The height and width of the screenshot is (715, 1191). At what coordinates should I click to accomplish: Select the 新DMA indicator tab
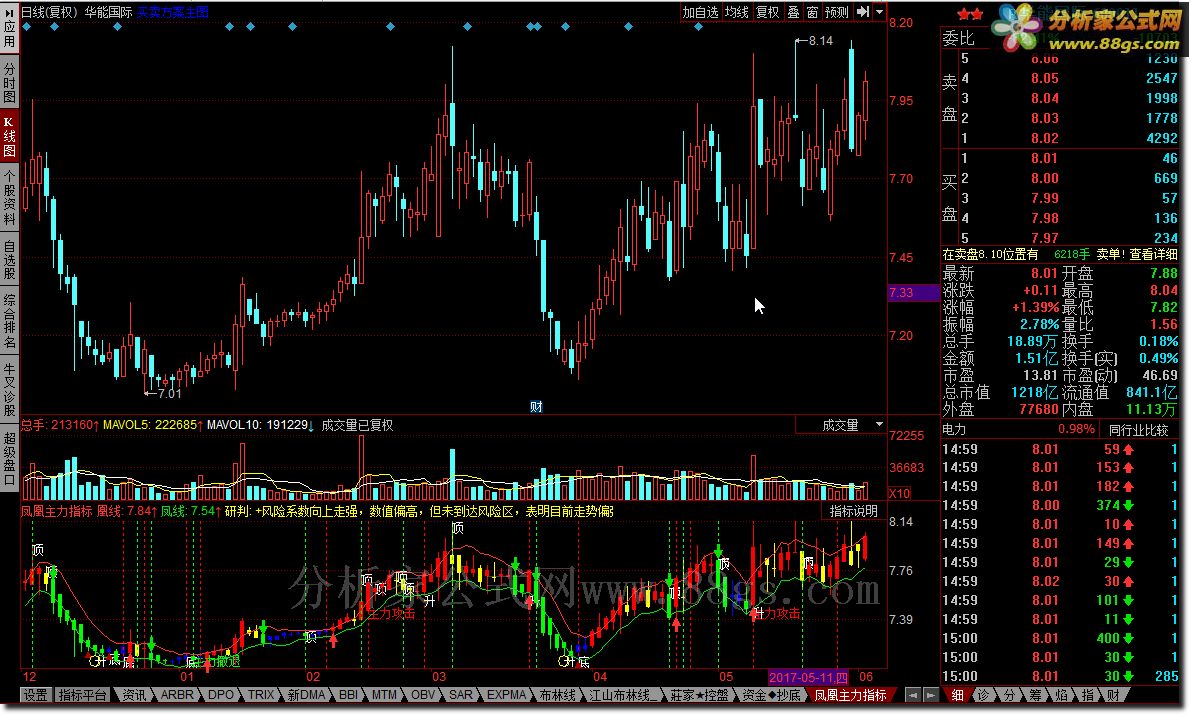306,694
